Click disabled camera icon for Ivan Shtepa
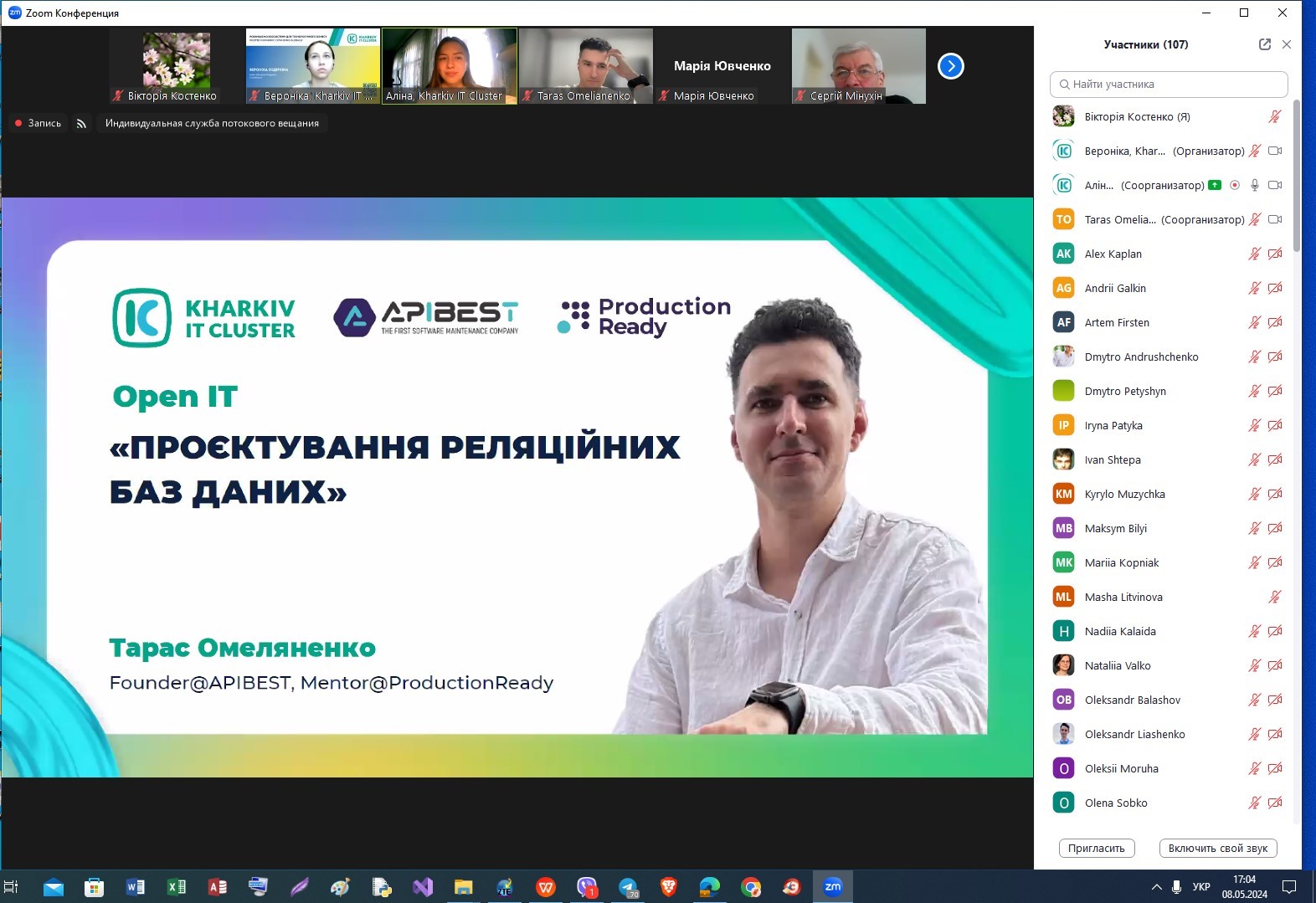The height and width of the screenshot is (903, 1316). tap(1275, 459)
